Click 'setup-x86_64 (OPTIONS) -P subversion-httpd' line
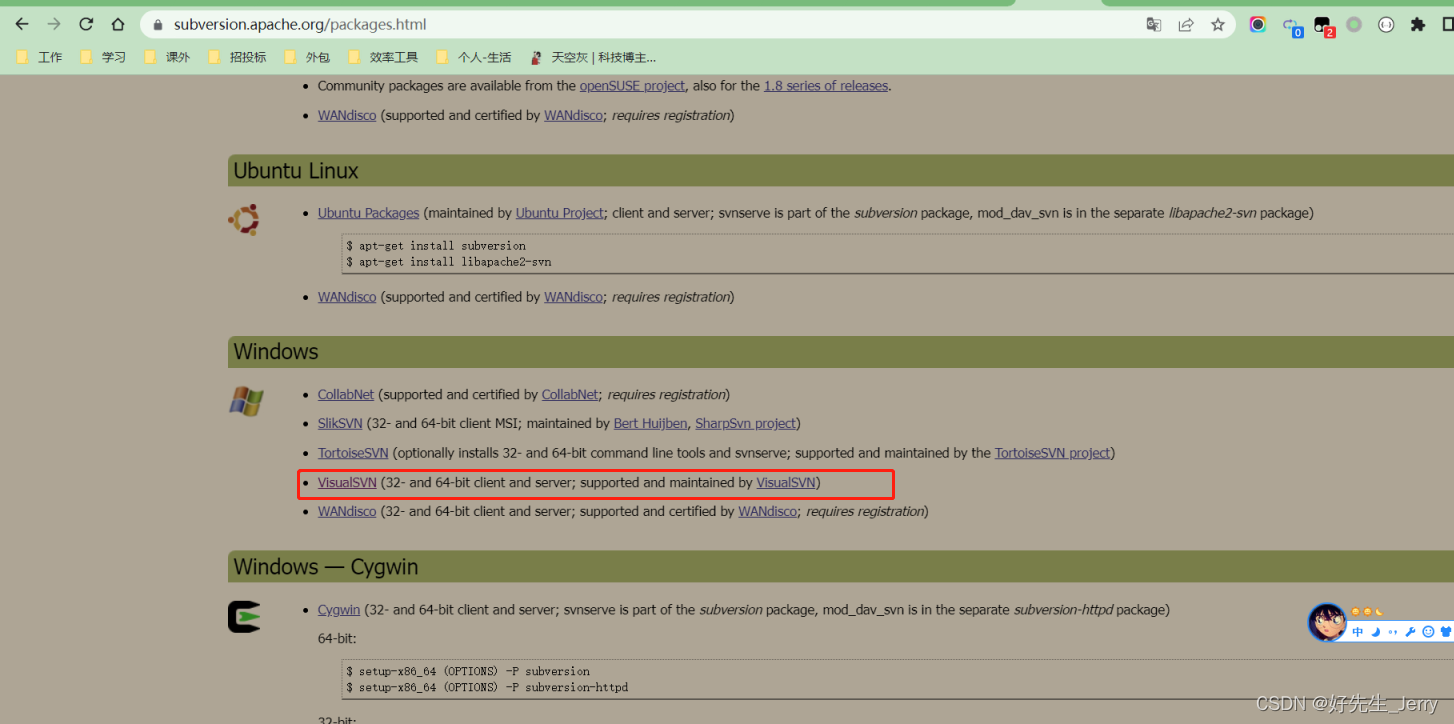The height and width of the screenshot is (724, 1454). point(487,688)
